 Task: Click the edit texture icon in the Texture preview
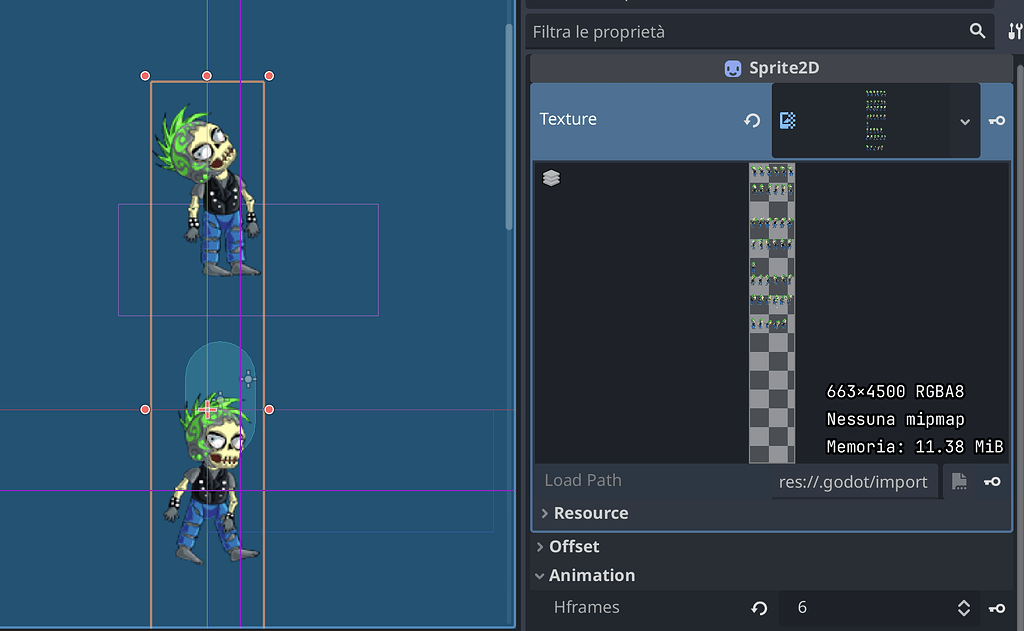click(787, 119)
